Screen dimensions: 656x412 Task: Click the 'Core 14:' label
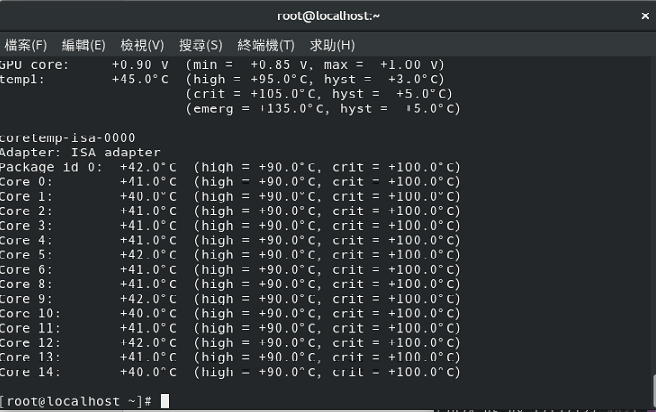coord(30,372)
